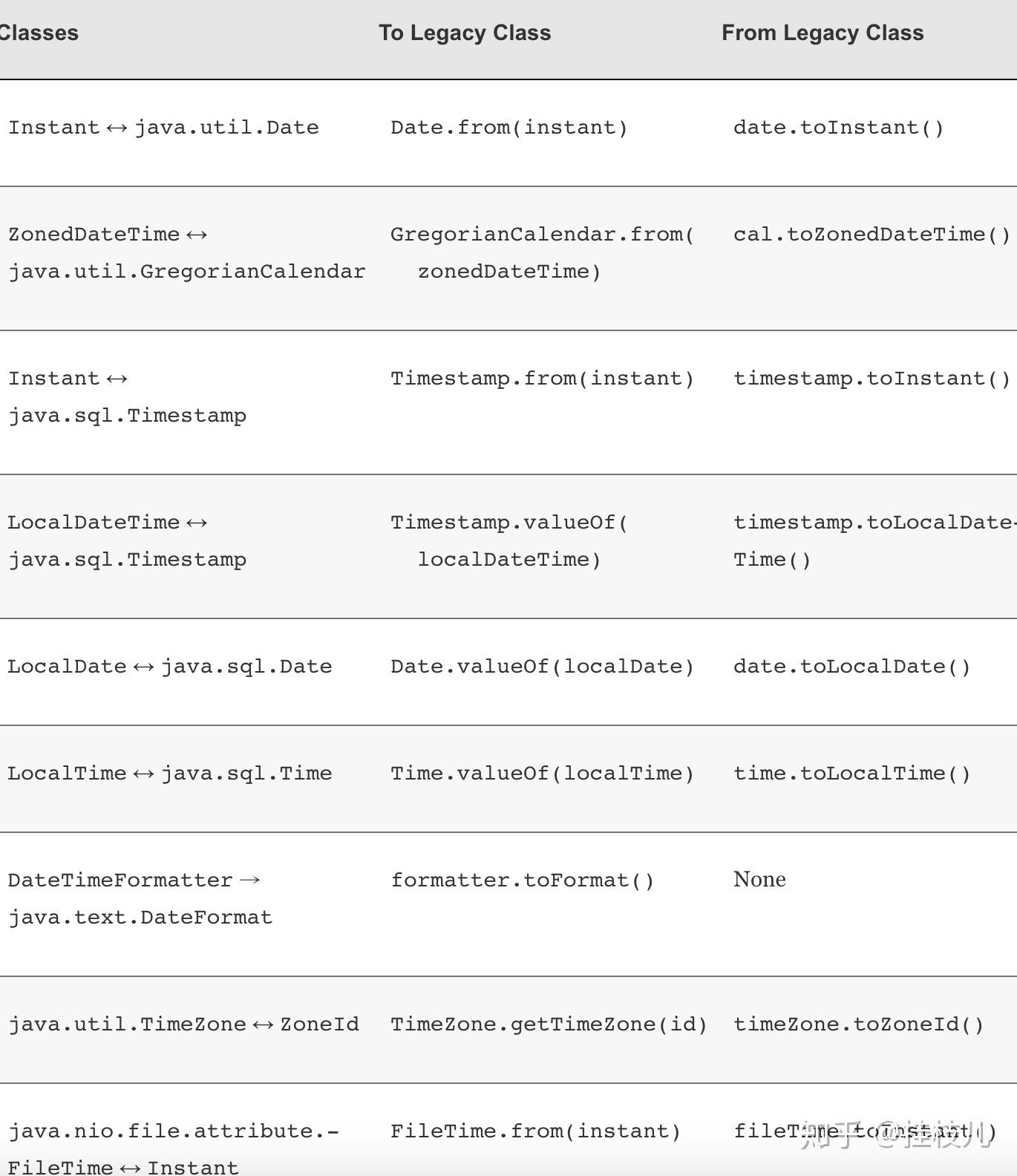Select the date.toInstant() text
Viewport: 1017px width, 1176px height.
coord(839,128)
